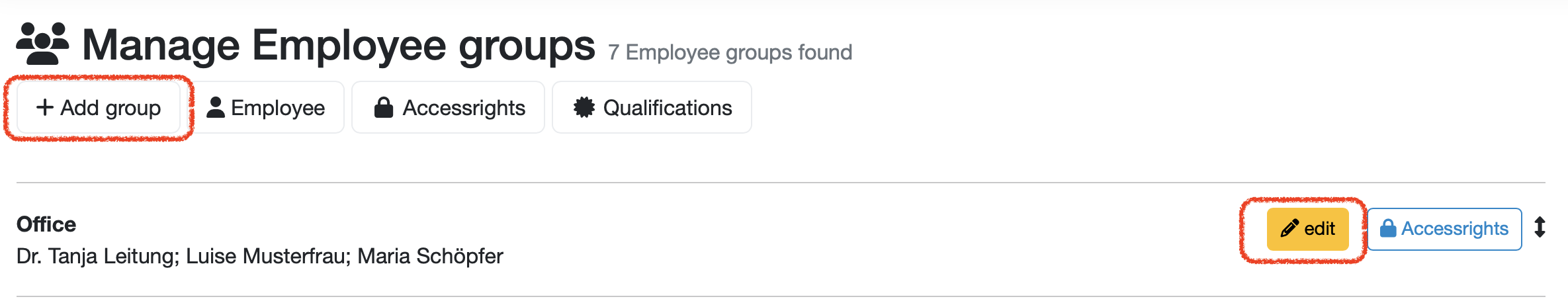The image size is (1568, 307).
Task: Click the badge icon beside Qualifications
Action: (x=584, y=107)
